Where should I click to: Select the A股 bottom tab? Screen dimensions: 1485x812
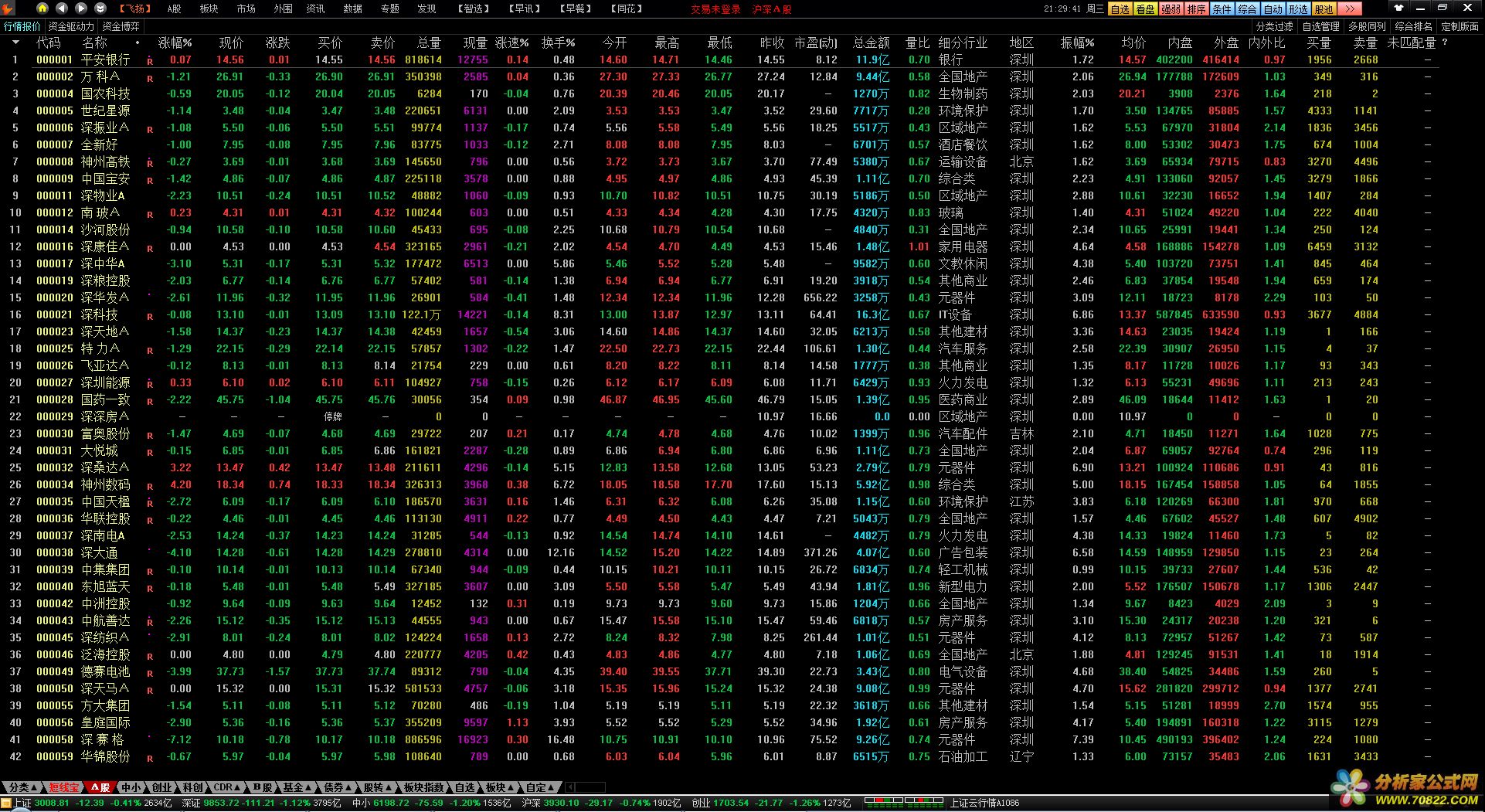100,787
